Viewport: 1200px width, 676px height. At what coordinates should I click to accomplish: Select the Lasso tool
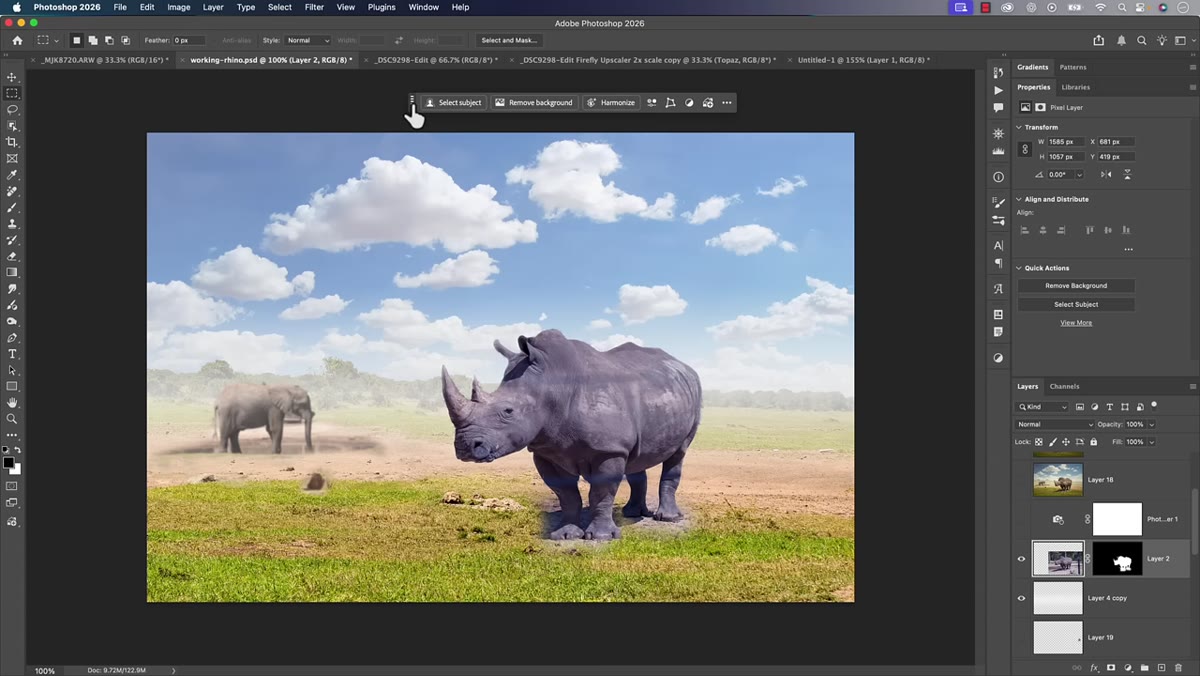(12, 109)
